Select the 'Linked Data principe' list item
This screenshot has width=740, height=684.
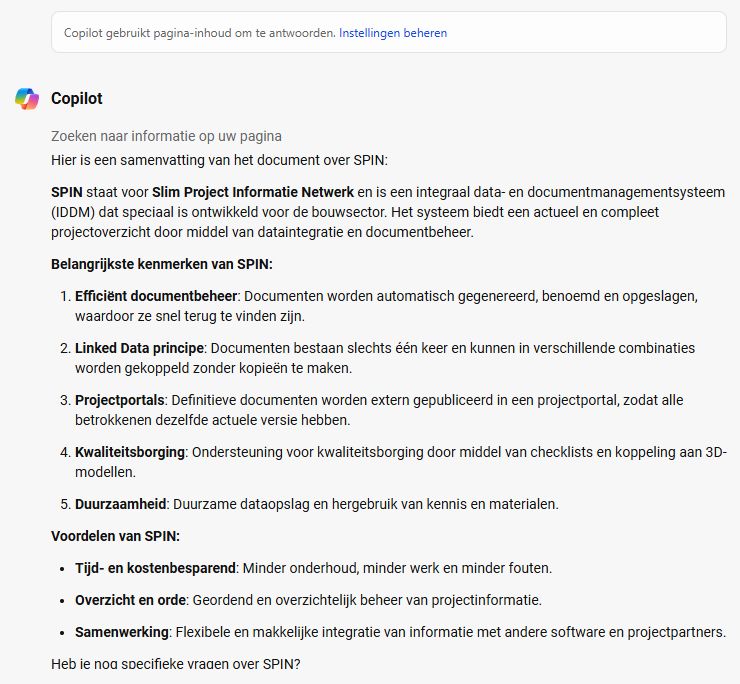(x=139, y=348)
